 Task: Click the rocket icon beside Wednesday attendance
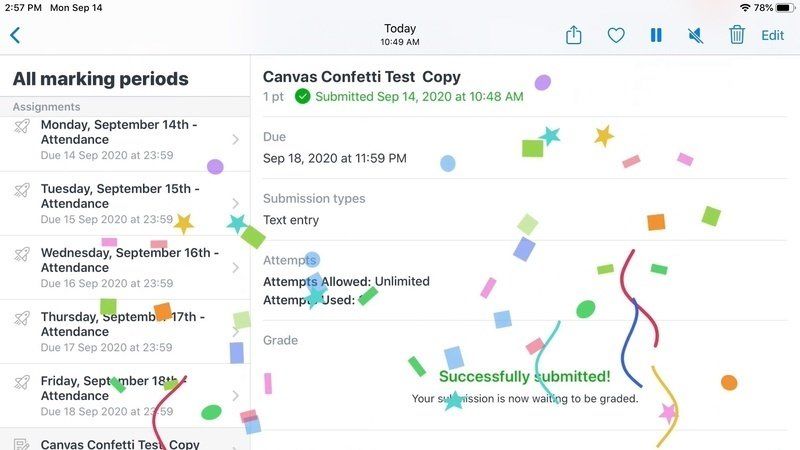point(22,255)
